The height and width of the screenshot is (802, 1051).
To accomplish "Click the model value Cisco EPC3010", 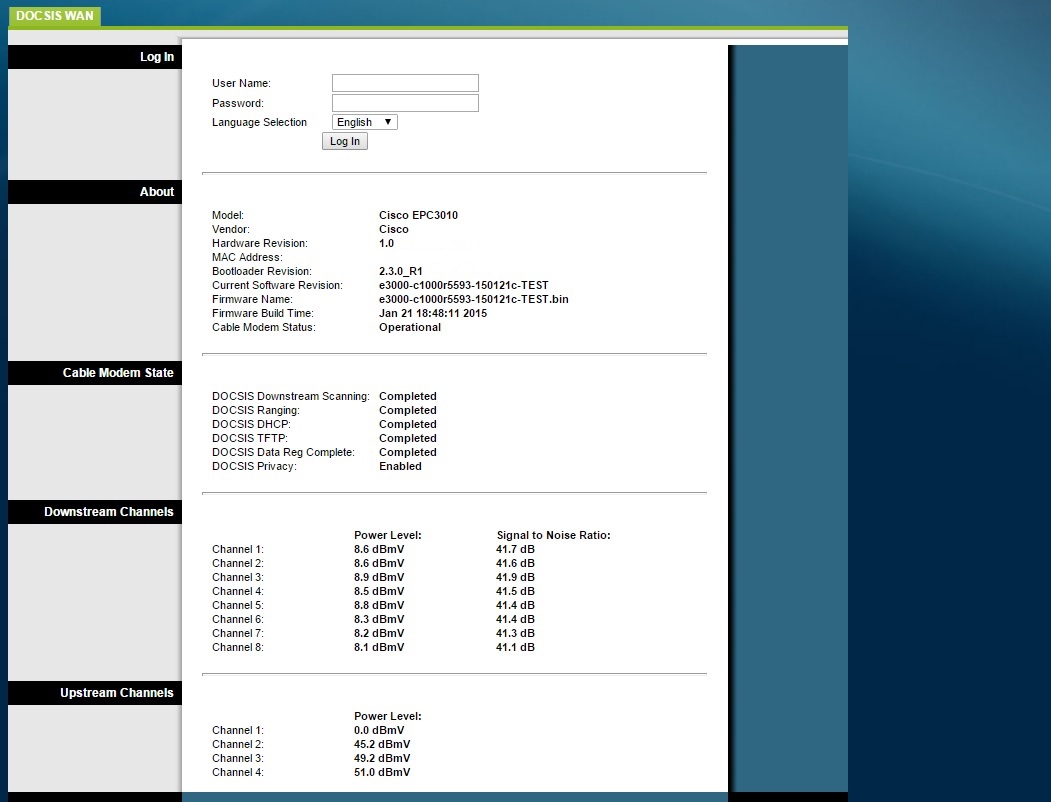I will (418, 215).
